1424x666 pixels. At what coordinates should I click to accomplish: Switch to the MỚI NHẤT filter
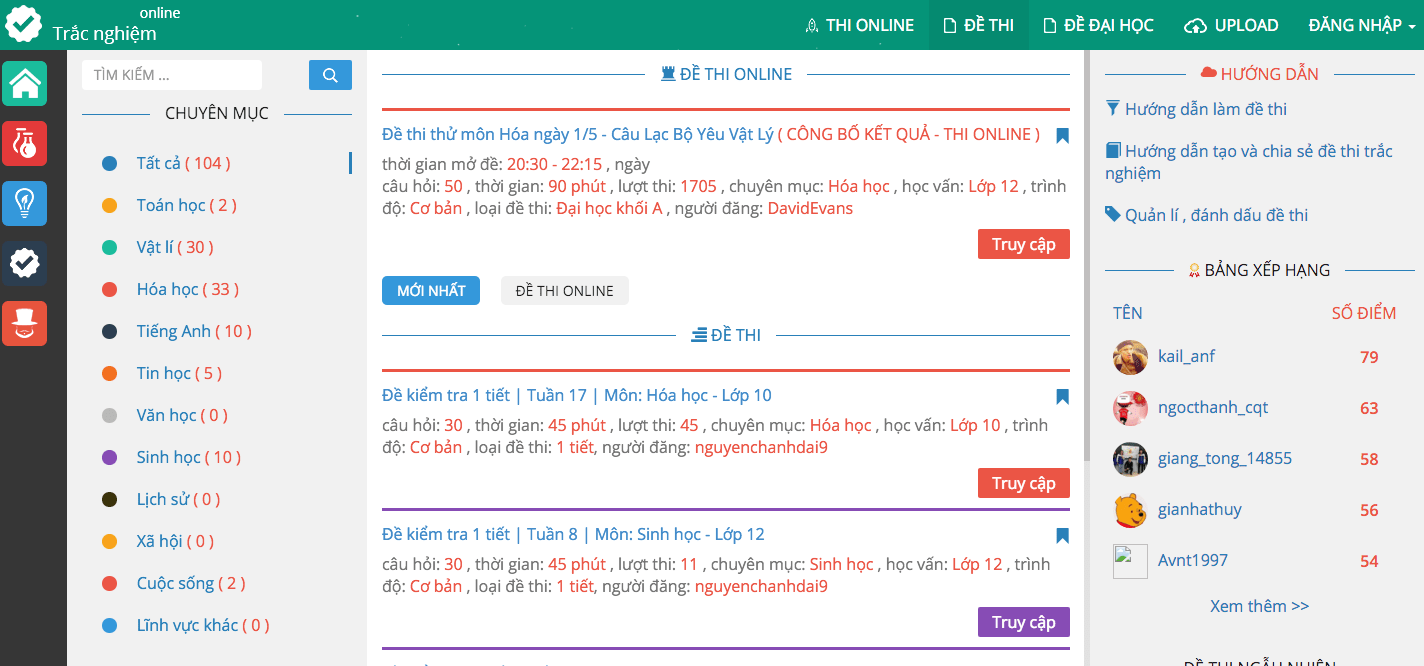tap(431, 291)
